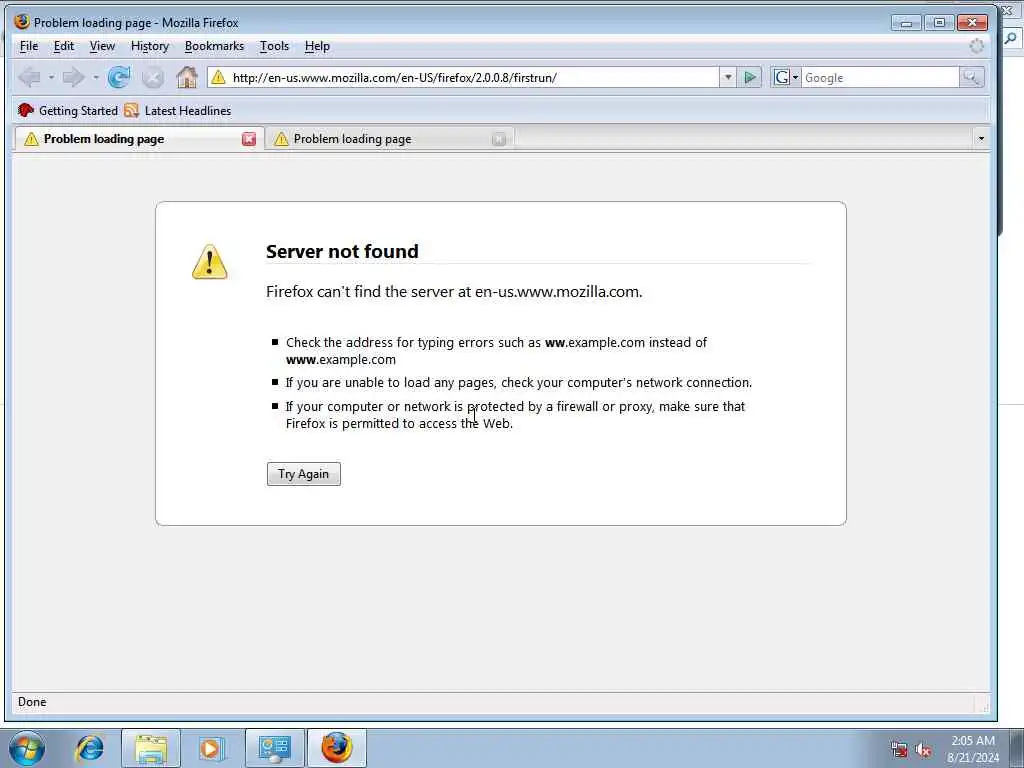Image resolution: width=1024 pixels, height=768 pixels.
Task: Open the list all tabs dropdown
Action: [981, 138]
